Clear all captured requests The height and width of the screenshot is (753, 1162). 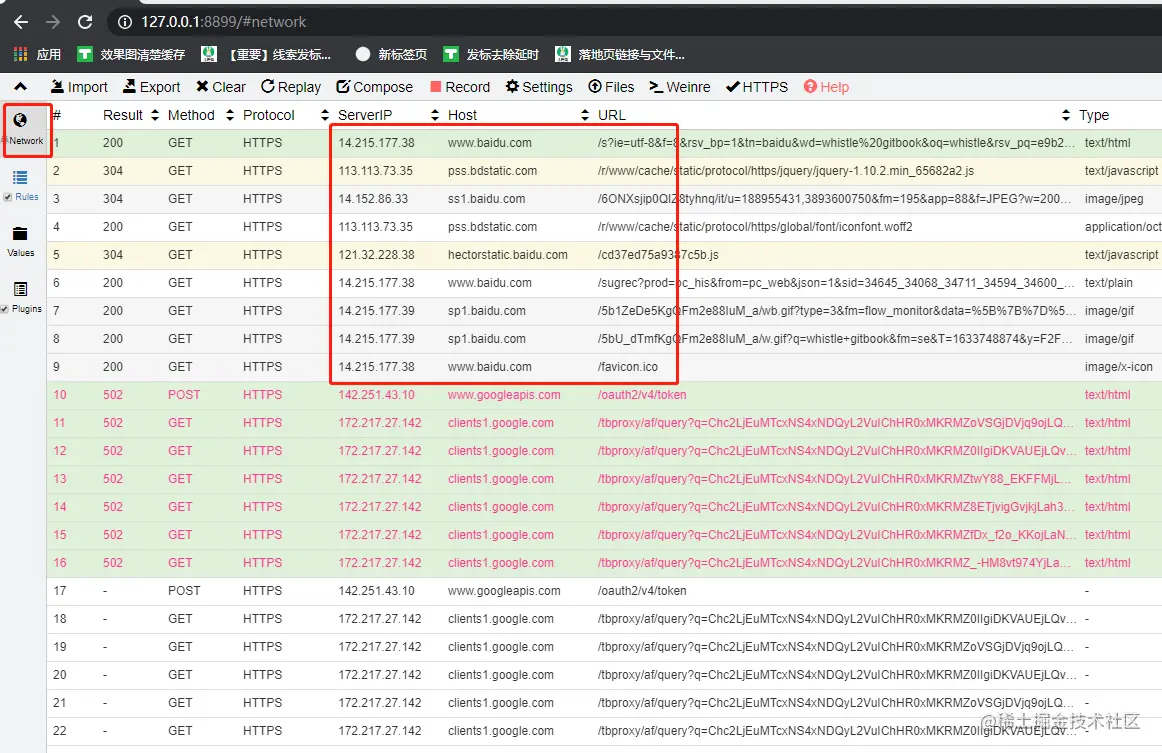pos(220,87)
